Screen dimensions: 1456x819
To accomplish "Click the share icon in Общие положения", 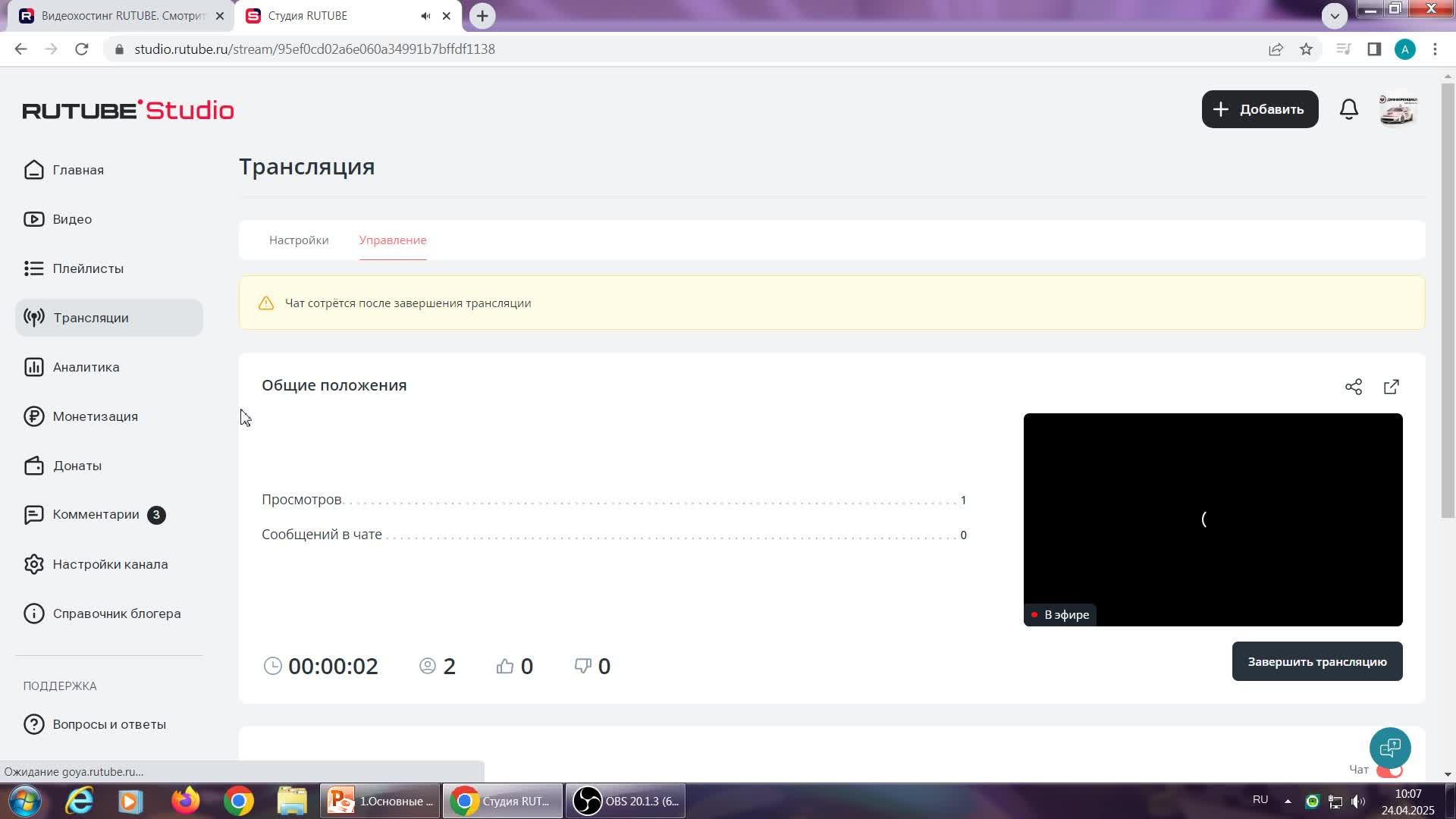I will pyautogui.click(x=1353, y=387).
